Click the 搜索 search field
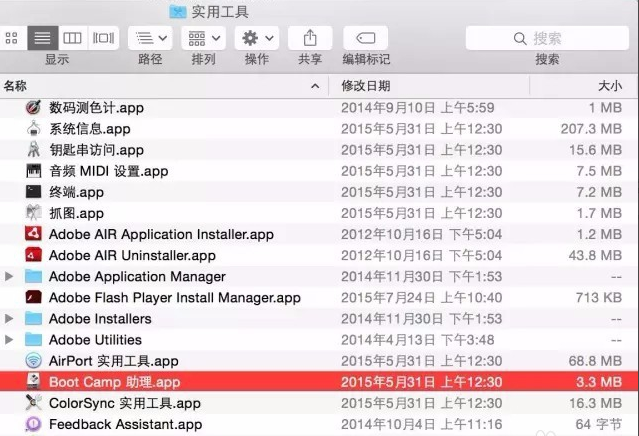Screen dimensions: 639x436 click(x=546, y=38)
